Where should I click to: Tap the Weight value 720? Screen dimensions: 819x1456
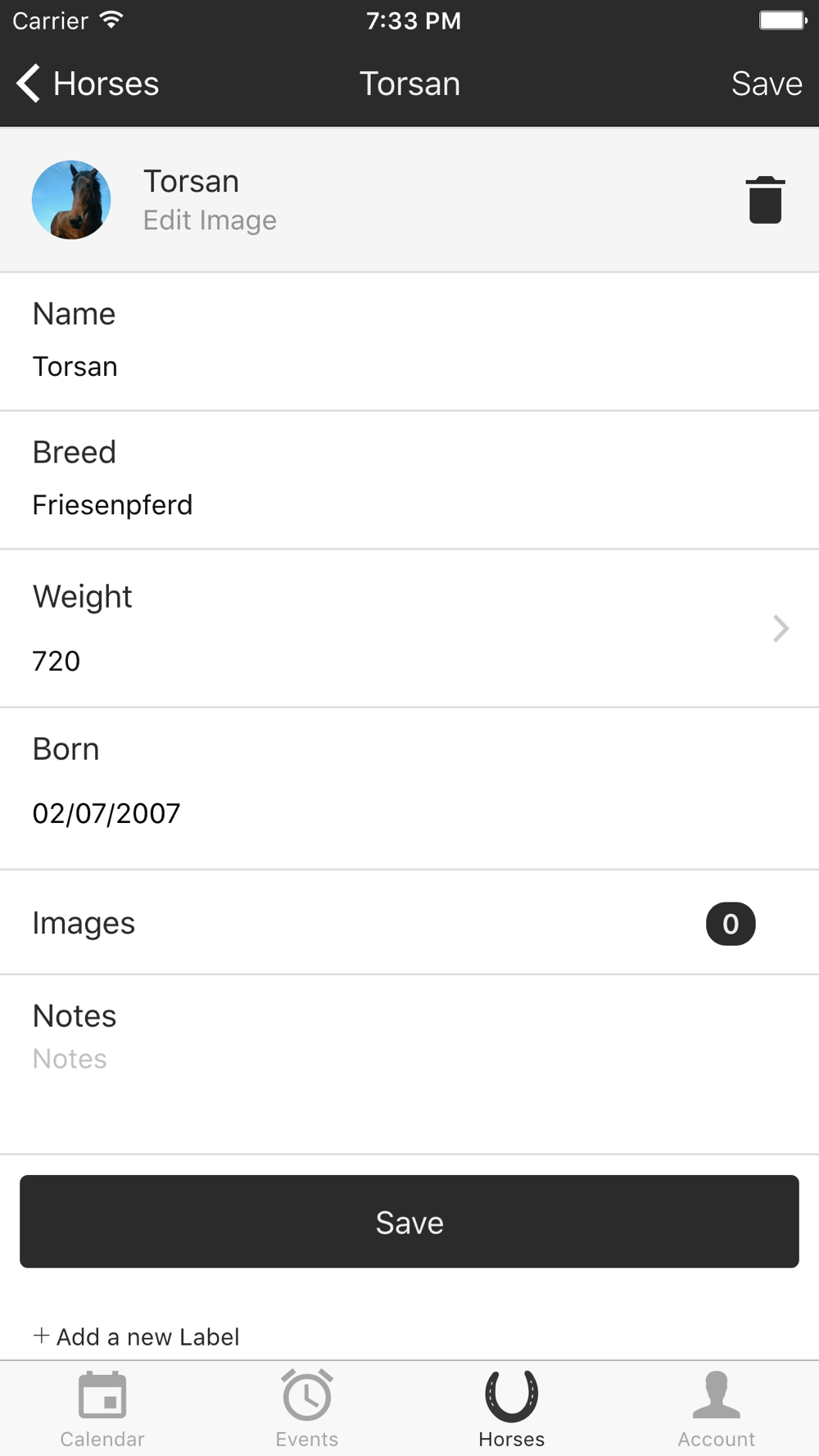point(57,661)
